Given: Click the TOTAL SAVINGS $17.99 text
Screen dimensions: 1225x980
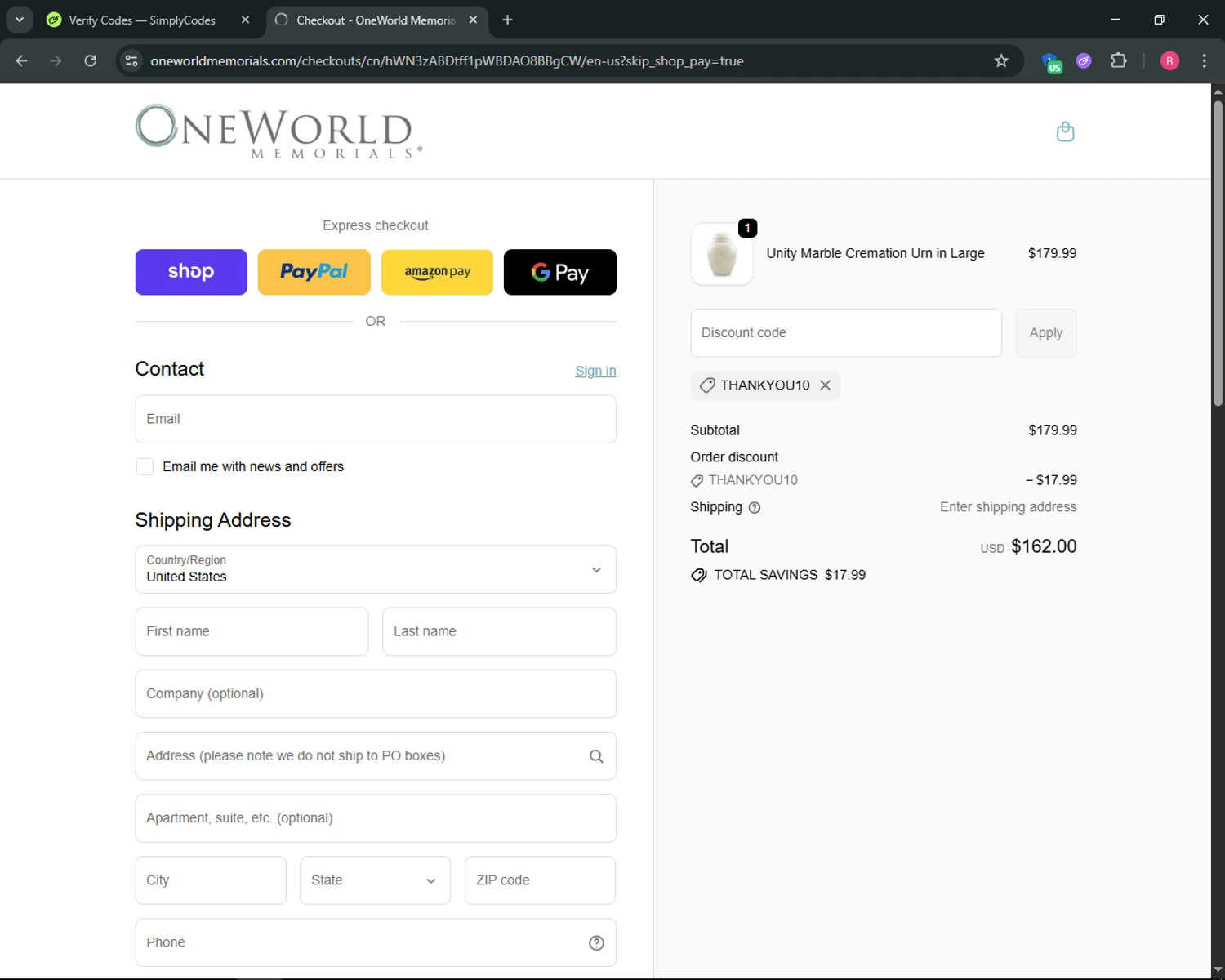Looking at the screenshot, I should [x=790, y=575].
